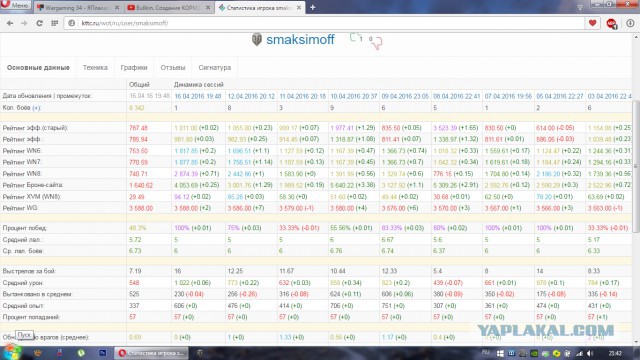Open the browser tab list dropdown arrow
The height and width of the screenshot is (360, 640).
pos(580,7)
